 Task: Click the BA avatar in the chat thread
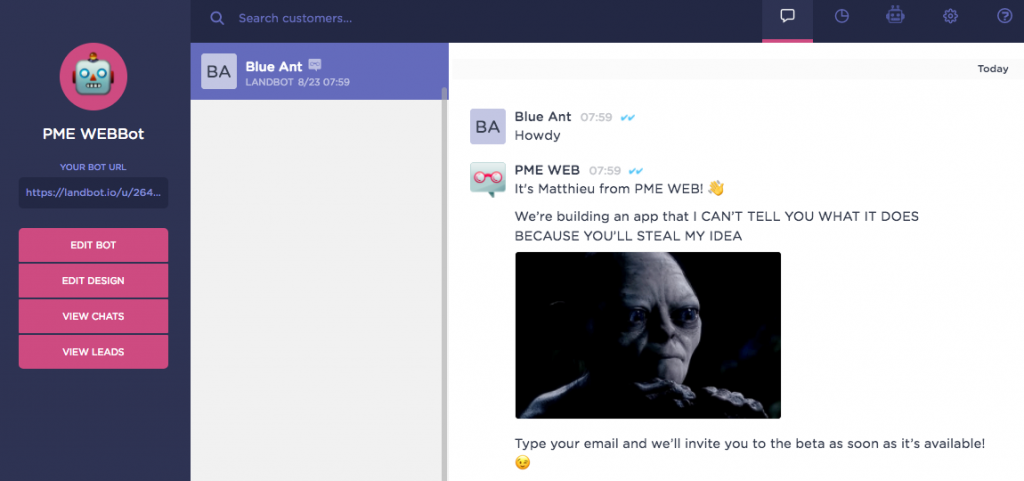coord(488,127)
